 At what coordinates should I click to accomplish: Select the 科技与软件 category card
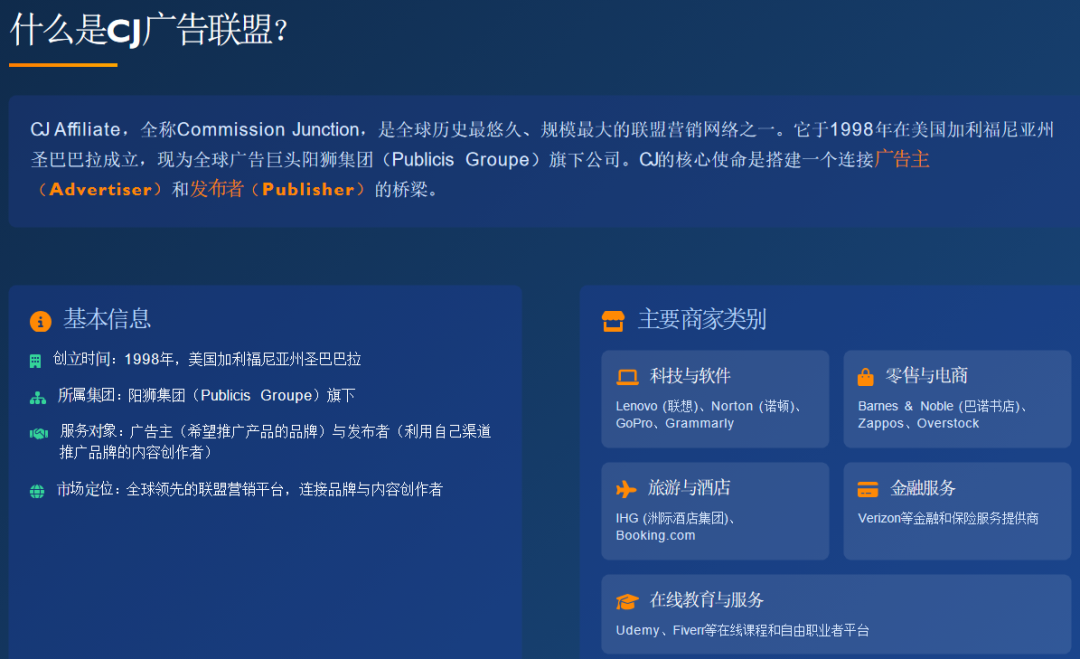(715, 399)
